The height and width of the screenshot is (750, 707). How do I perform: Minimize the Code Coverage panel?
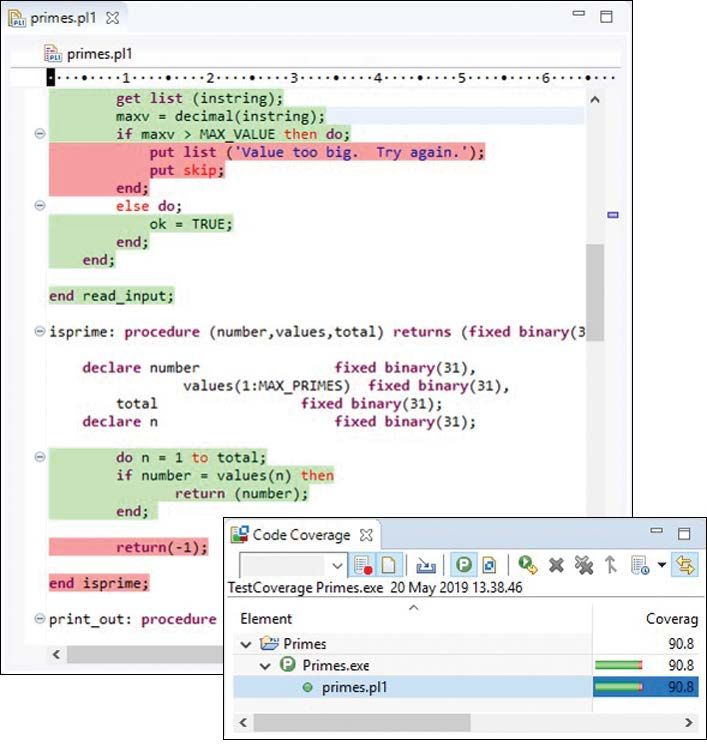click(x=656, y=530)
